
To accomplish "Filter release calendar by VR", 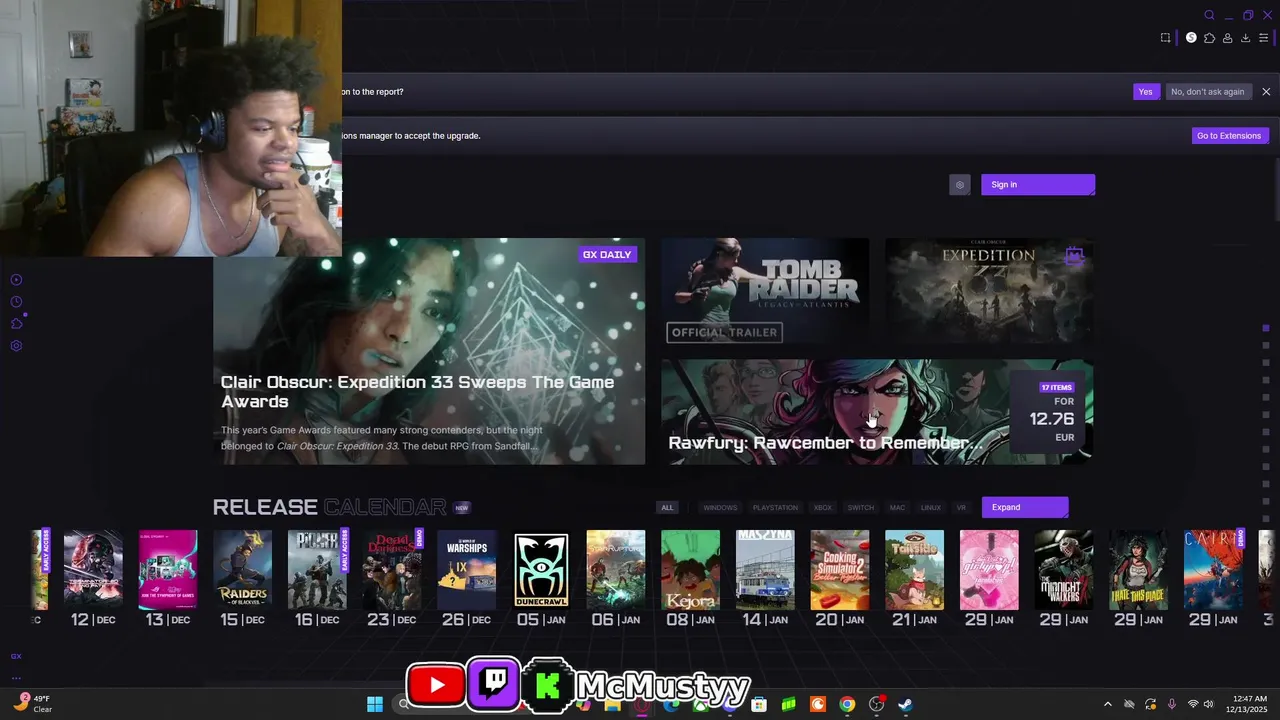I will click(961, 507).
